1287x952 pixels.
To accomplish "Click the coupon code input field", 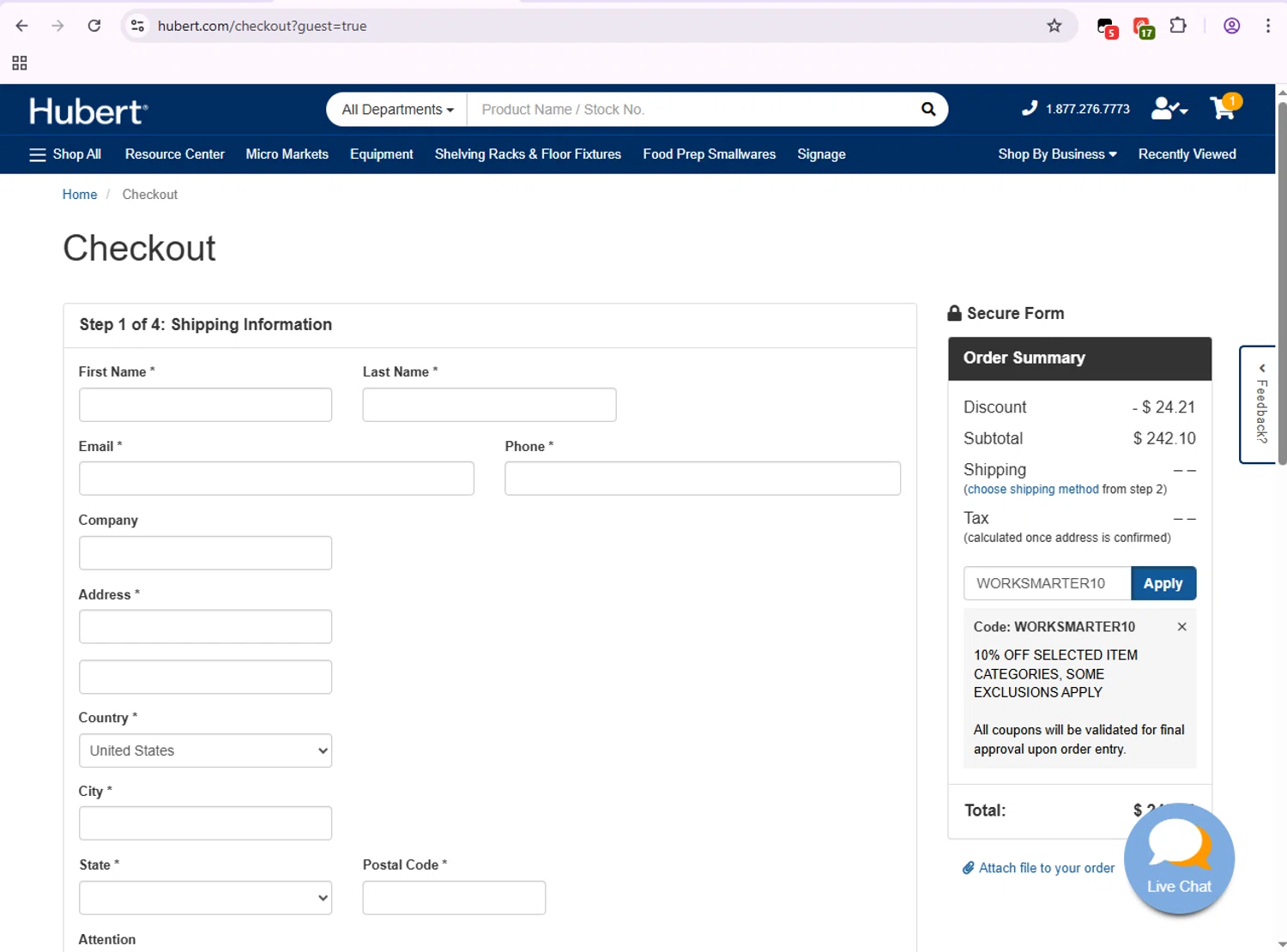I will [1048, 583].
